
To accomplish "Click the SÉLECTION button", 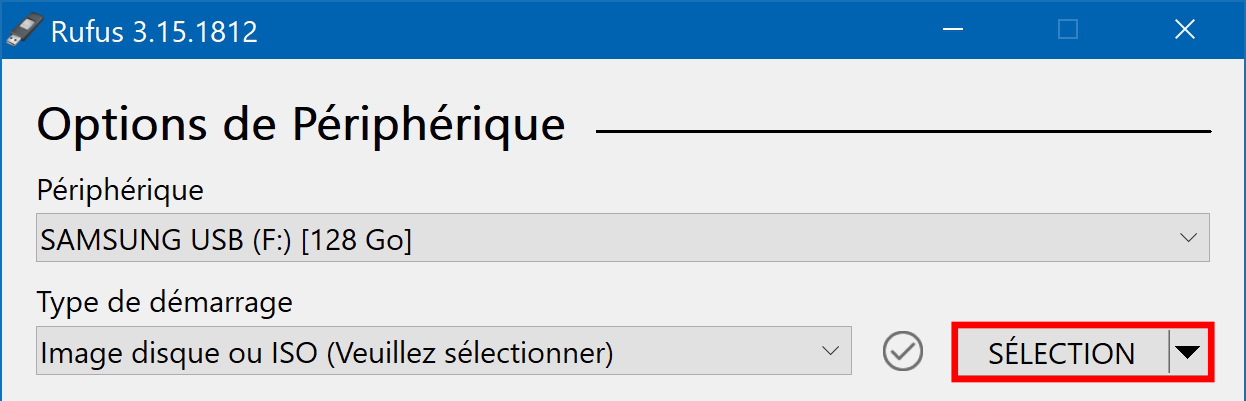I will 1062,353.
